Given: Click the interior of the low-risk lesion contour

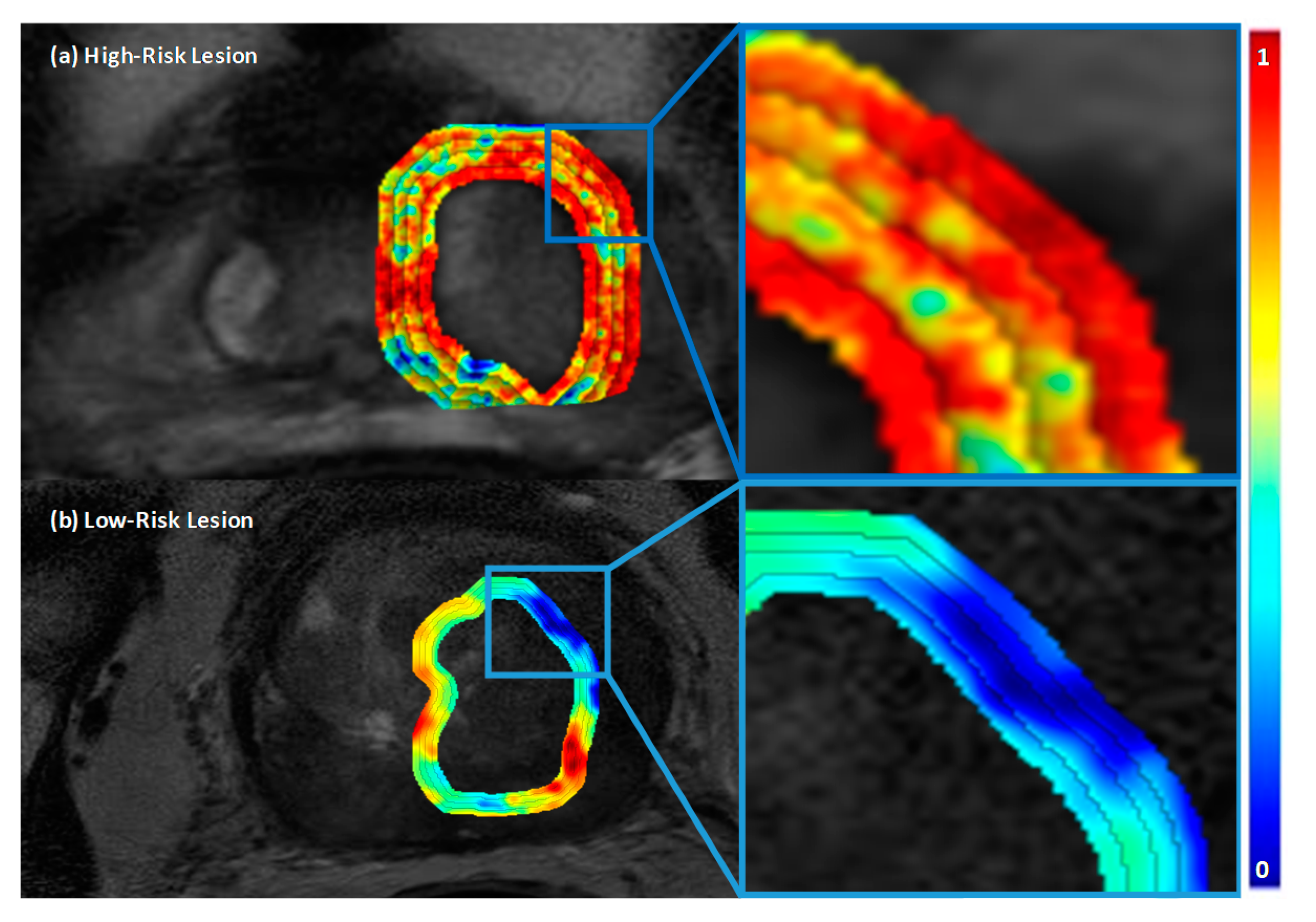Looking at the screenshot, I should [504, 728].
